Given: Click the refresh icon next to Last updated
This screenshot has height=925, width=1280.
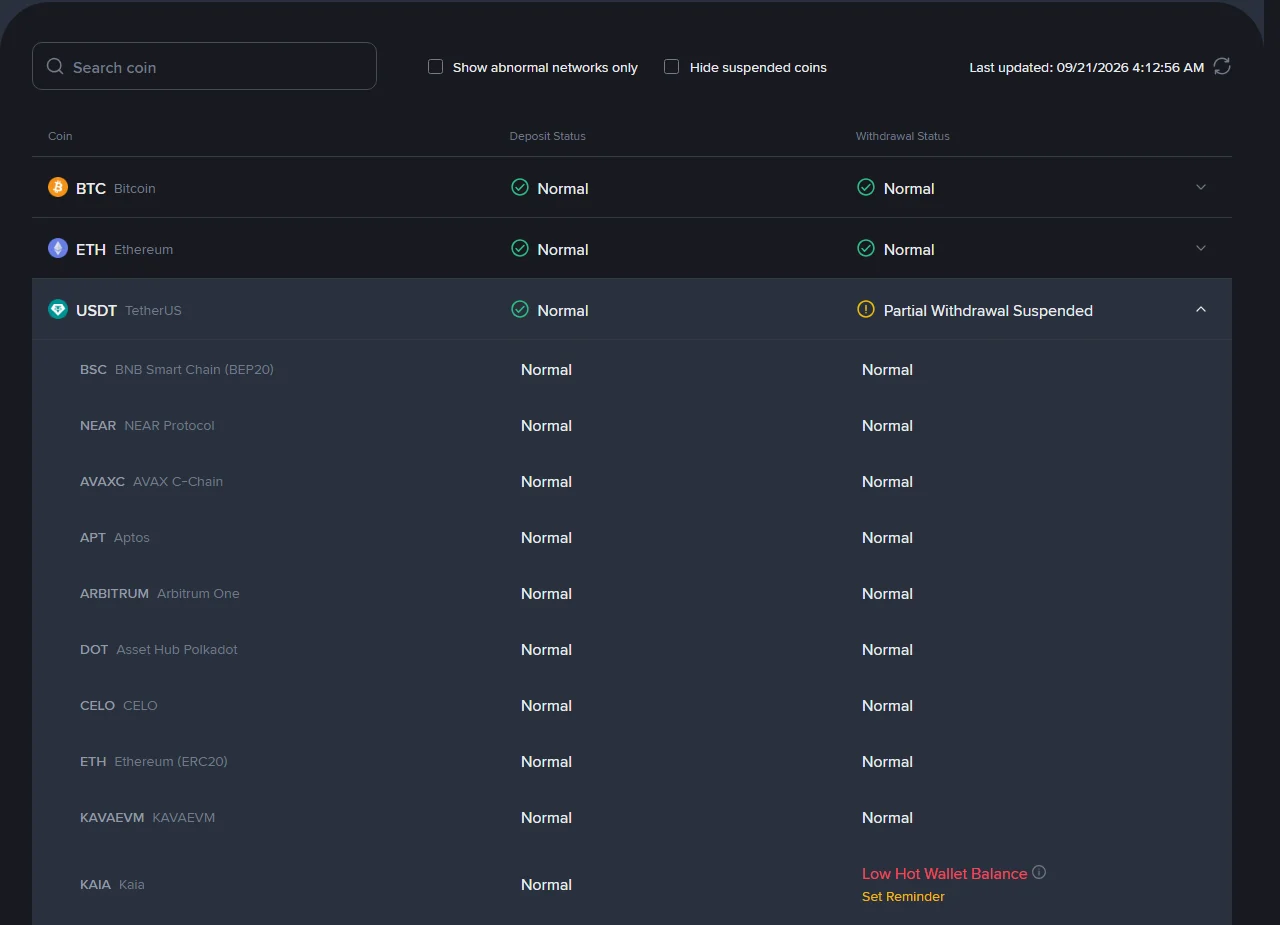Looking at the screenshot, I should [x=1222, y=67].
